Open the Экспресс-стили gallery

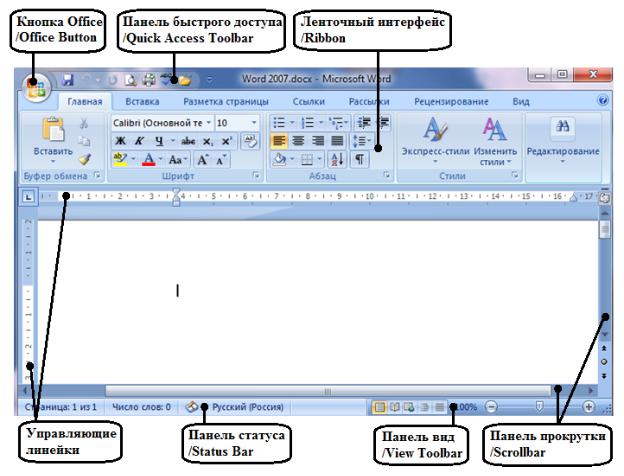click(435, 140)
